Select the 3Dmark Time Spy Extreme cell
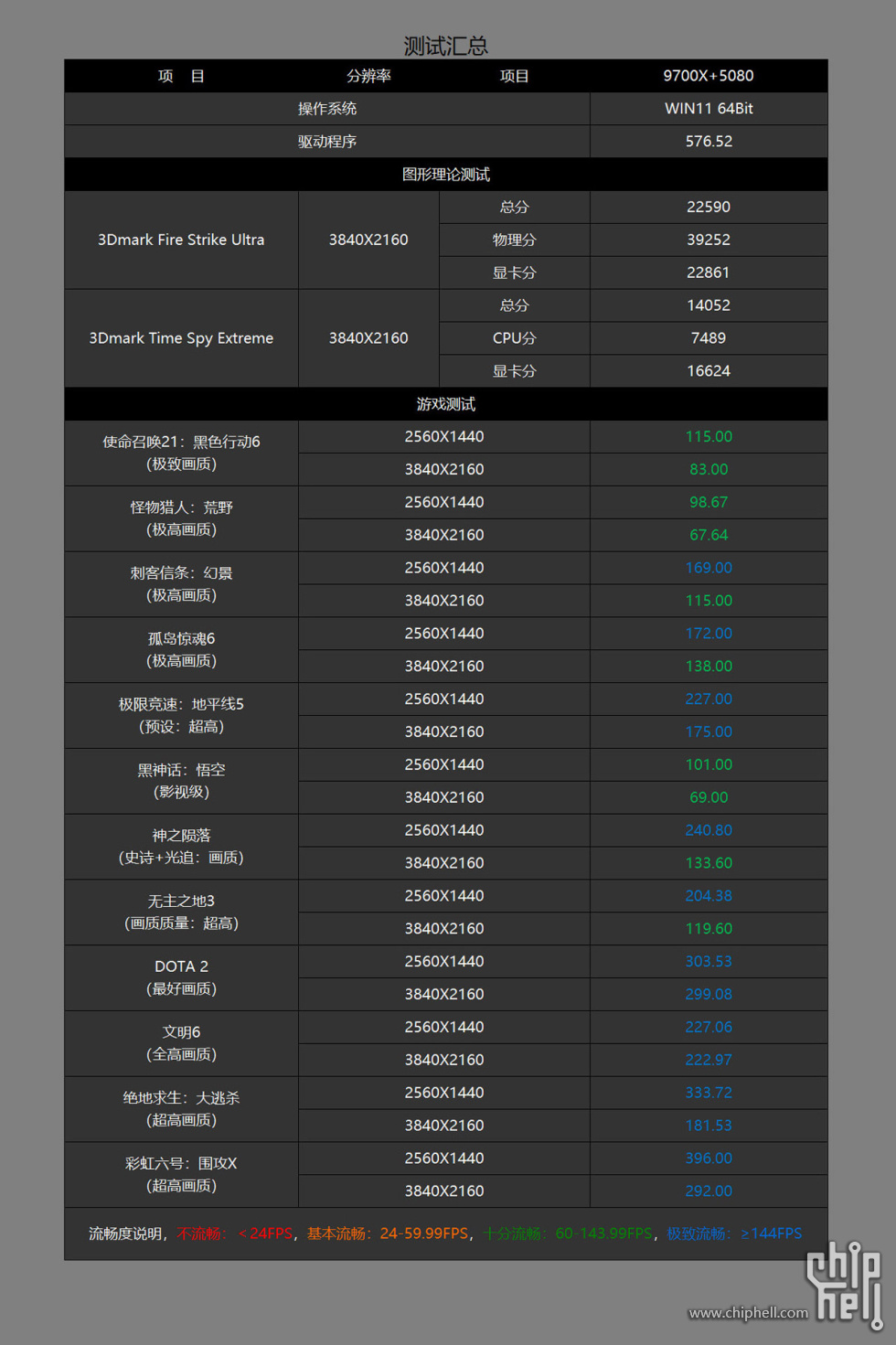Screen dimensions: 896x1345 181,338
